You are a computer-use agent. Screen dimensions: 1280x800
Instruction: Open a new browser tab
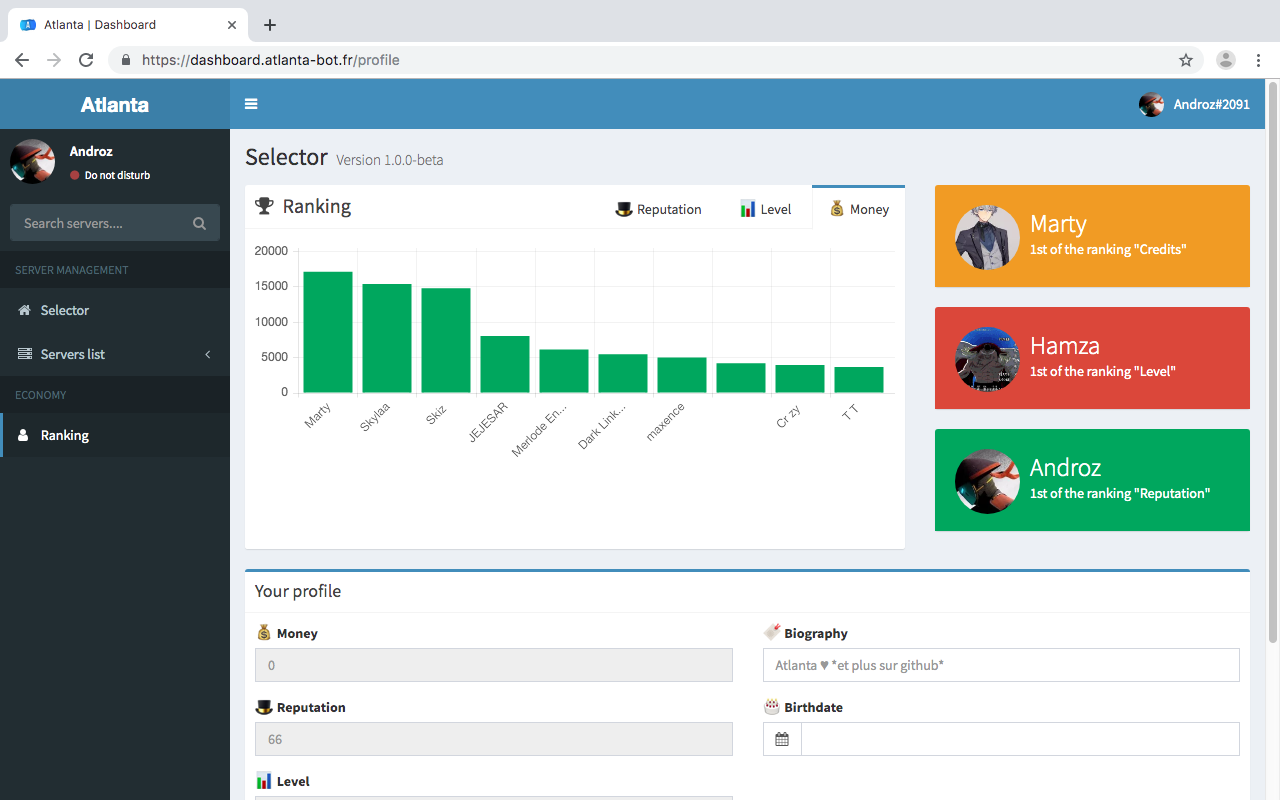coord(269,25)
